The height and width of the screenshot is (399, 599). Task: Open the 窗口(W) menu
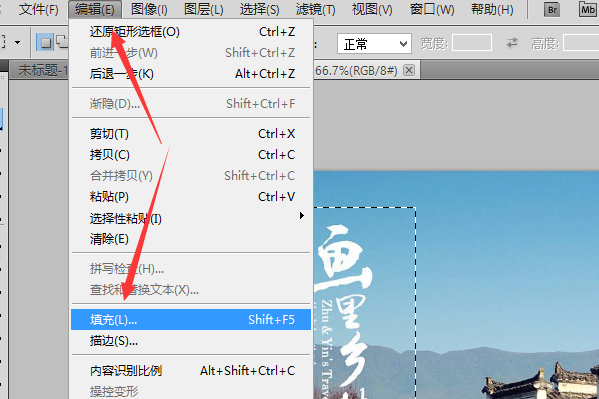click(432, 9)
